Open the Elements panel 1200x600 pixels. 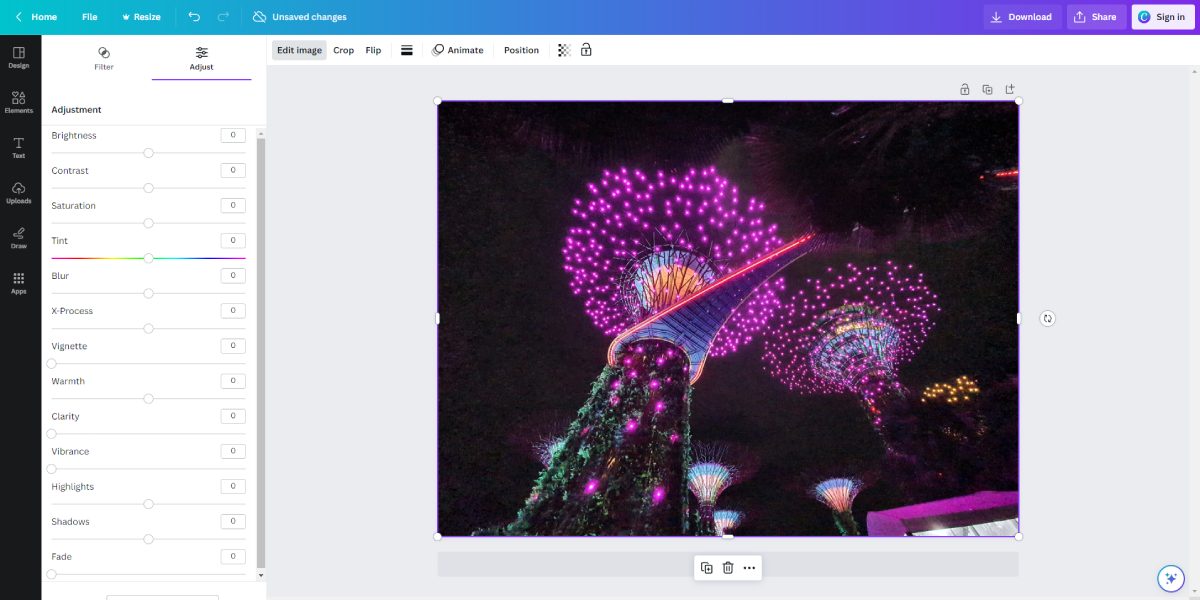pyautogui.click(x=18, y=103)
